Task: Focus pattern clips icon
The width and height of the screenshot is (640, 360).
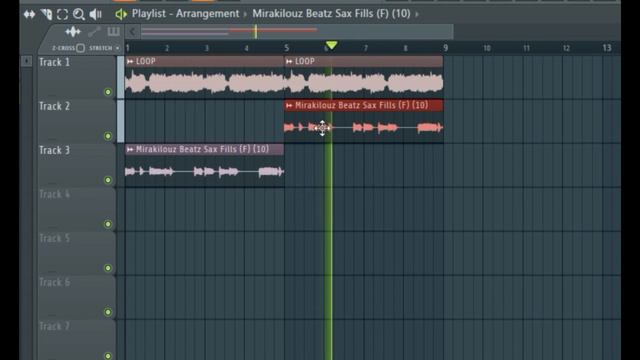Action: [113, 31]
